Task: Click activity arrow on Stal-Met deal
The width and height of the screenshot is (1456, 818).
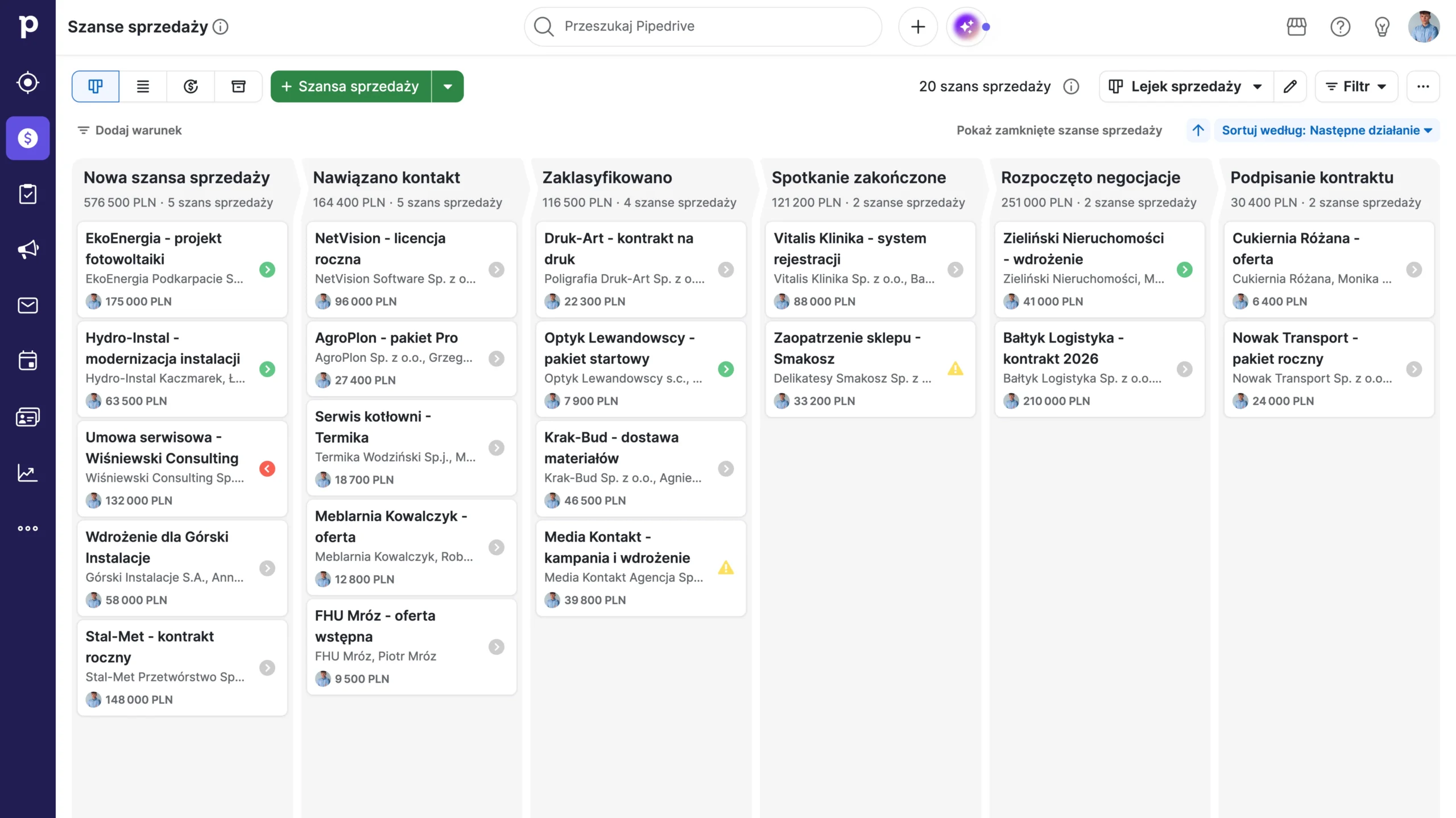Action: (267, 668)
